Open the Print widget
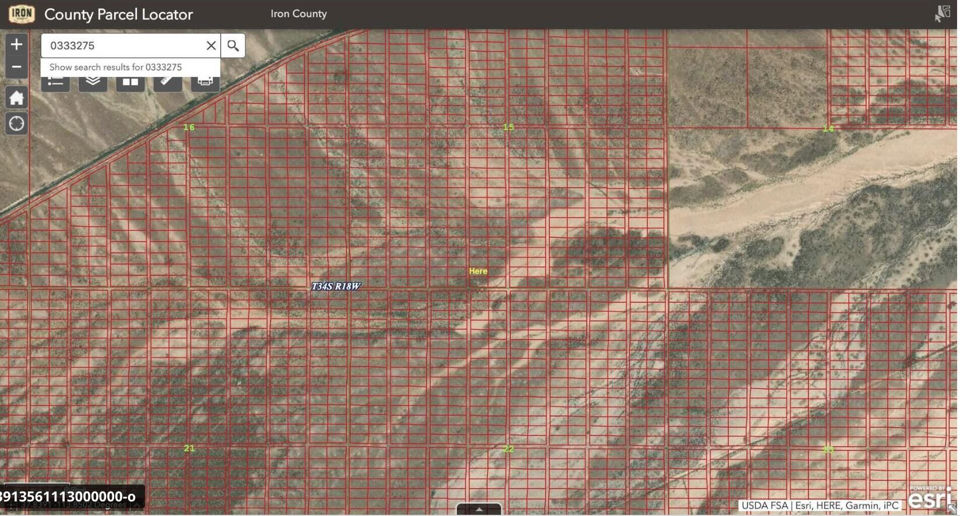 pos(205,83)
